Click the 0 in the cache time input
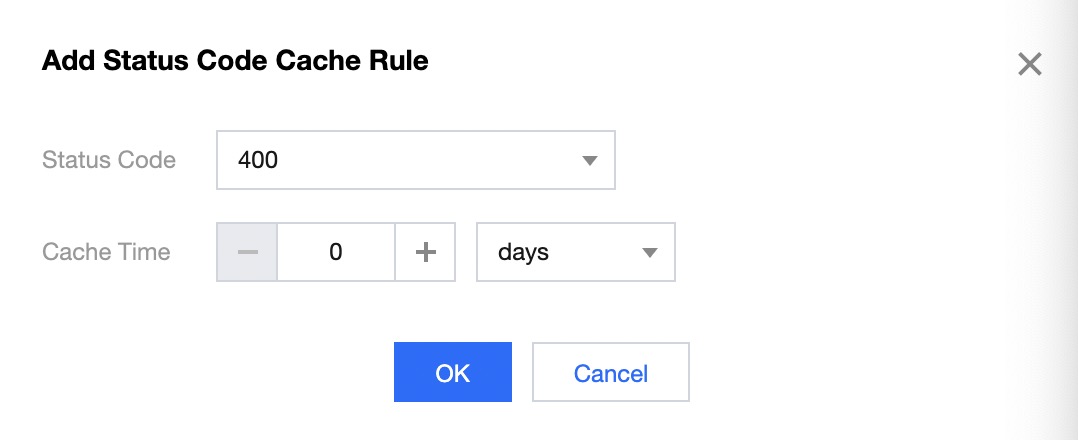The image size is (1078, 440). 336,252
